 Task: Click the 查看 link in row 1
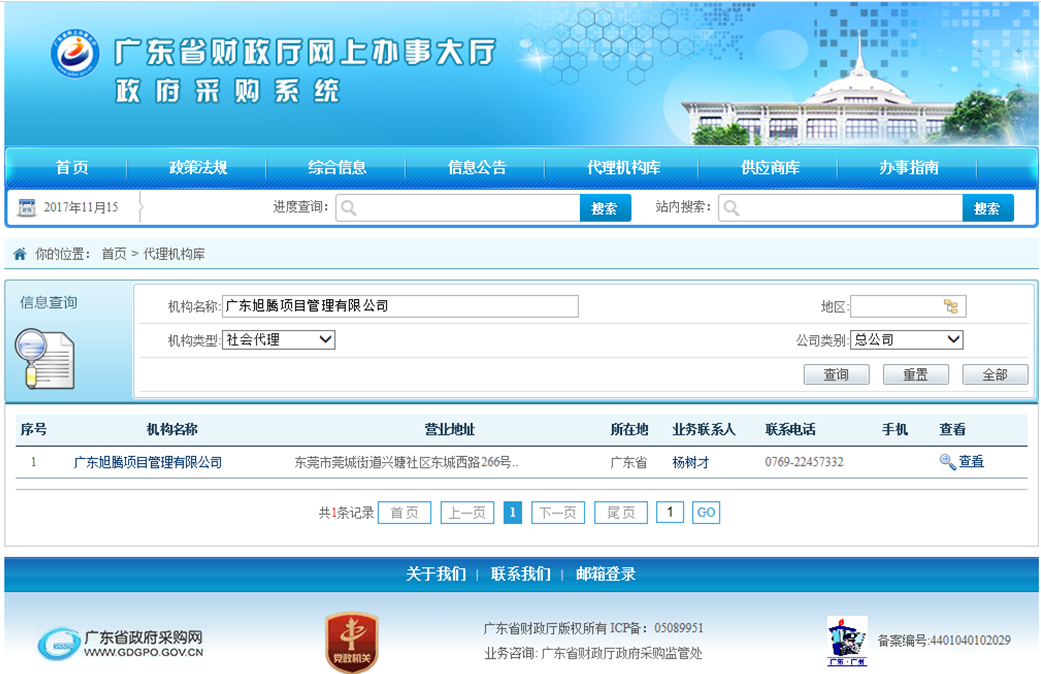(971, 462)
